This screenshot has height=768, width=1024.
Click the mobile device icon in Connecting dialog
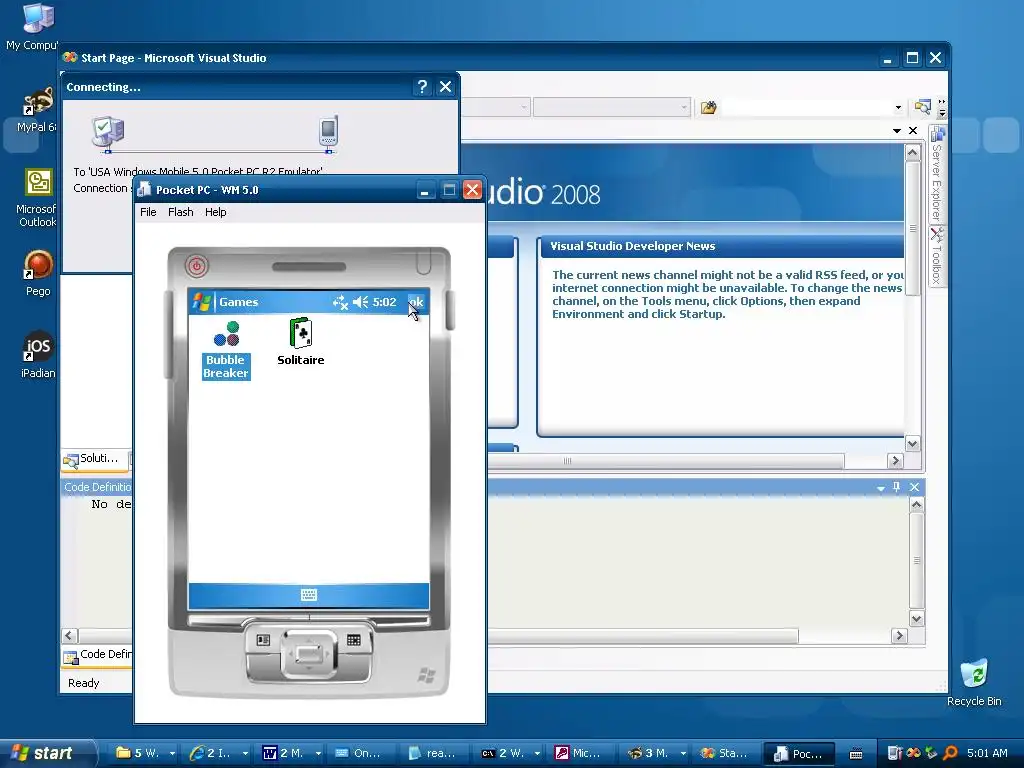pyautogui.click(x=328, y=133)
